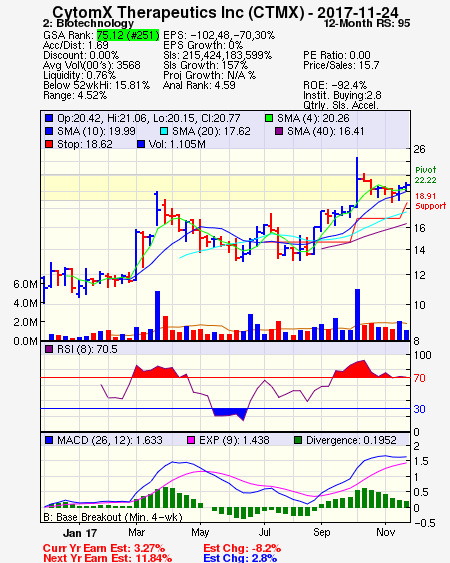Click the chart title CytomX Therapeutics Inc (CTMX)
This screenshot has height=563, width=450.
(178, 12)
